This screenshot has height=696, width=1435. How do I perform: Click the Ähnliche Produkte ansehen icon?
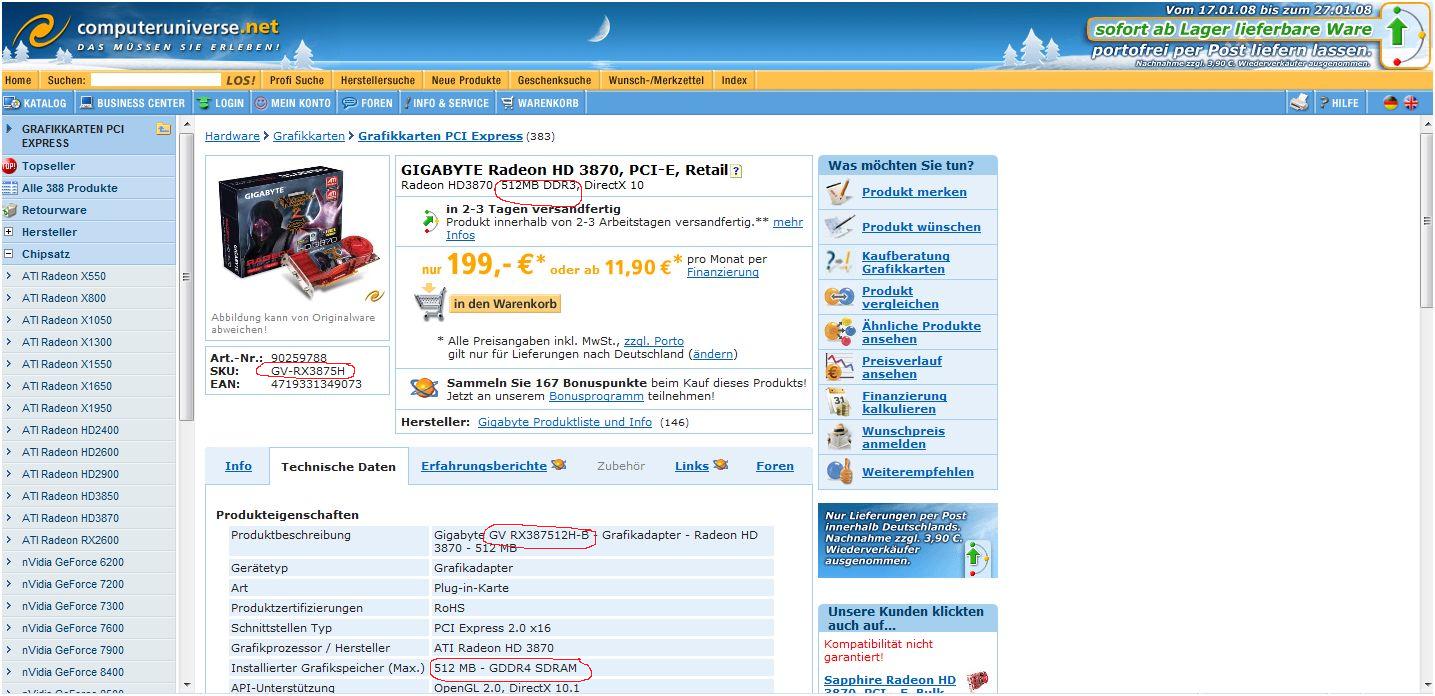(839, 332)
